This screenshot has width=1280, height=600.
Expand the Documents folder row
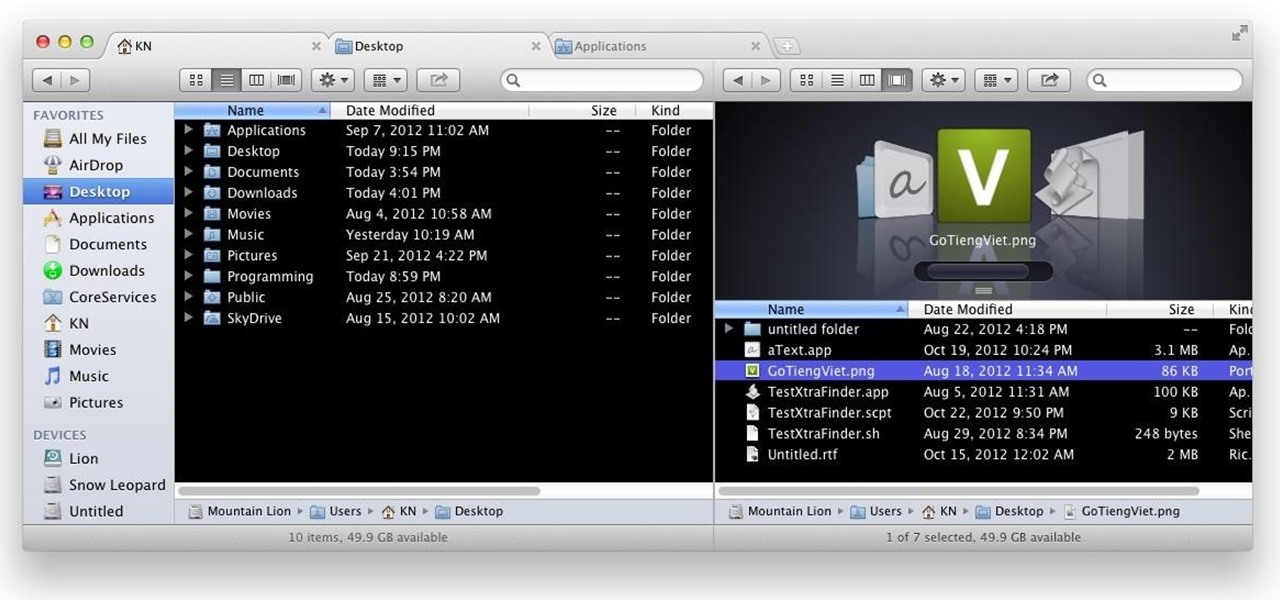(x=188, y=172)
